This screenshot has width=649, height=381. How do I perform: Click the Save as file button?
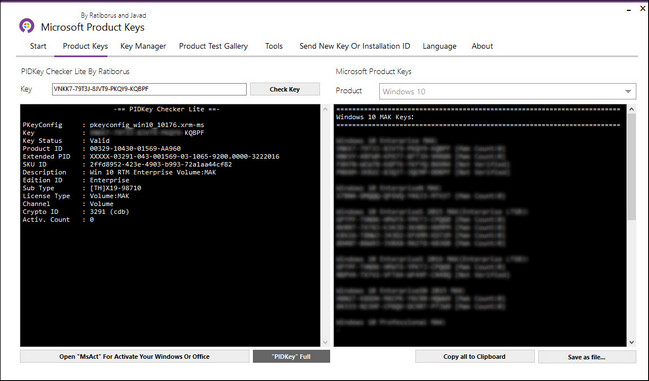tap(587, 357)
